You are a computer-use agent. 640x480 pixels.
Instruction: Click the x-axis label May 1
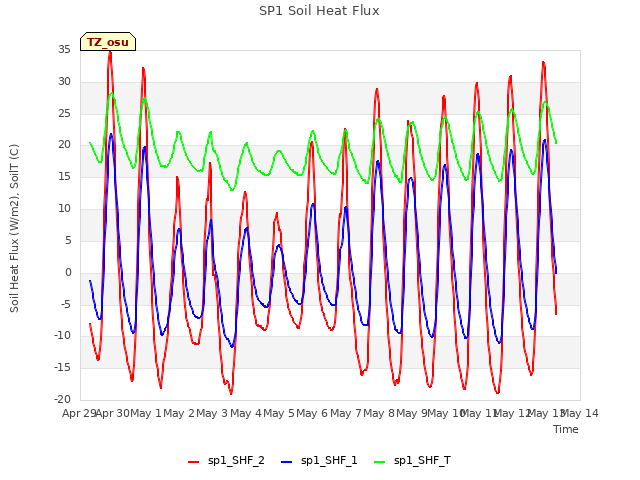pos(146,413)
